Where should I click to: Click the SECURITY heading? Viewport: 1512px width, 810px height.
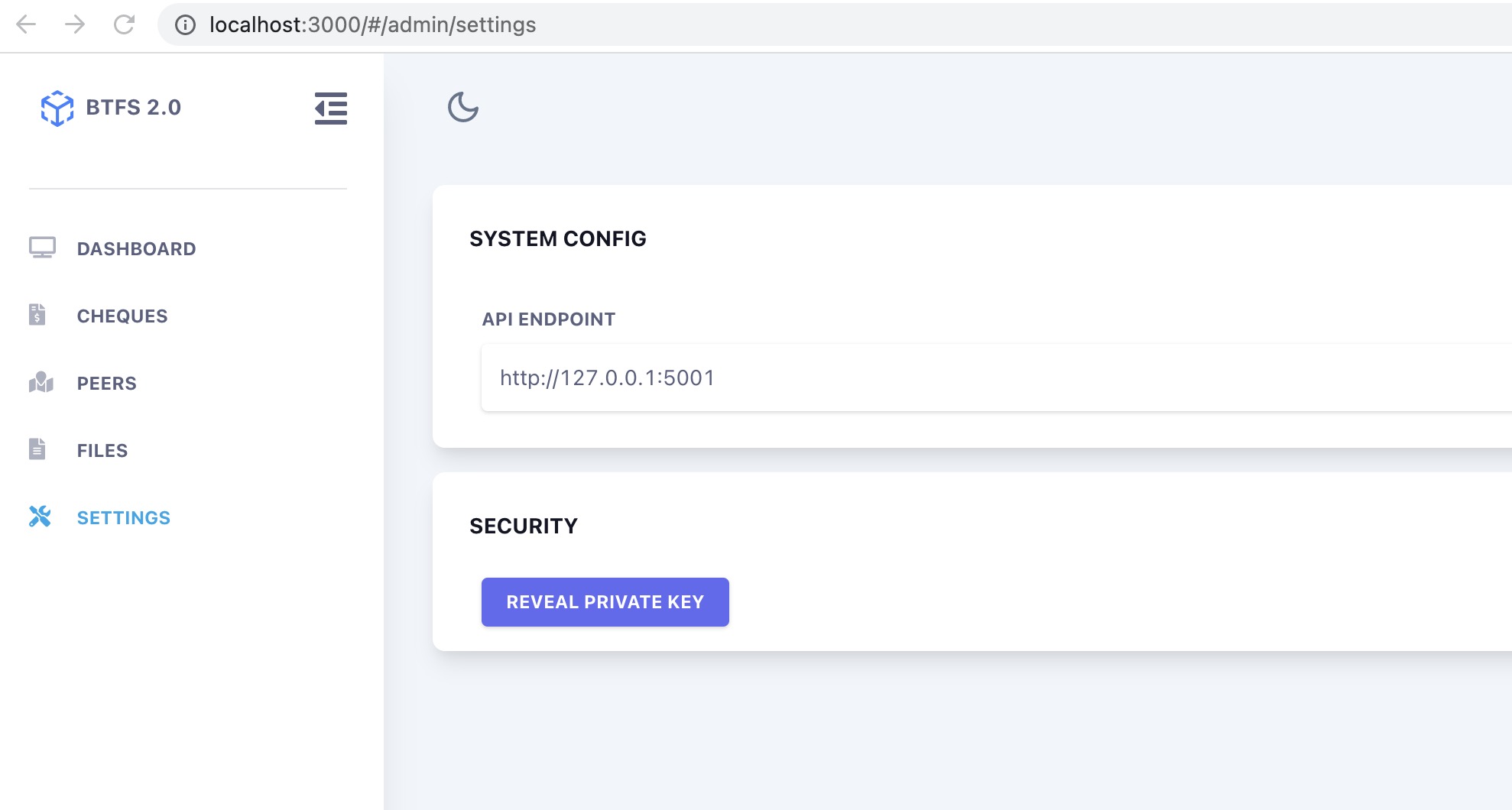tap(524, 526)
